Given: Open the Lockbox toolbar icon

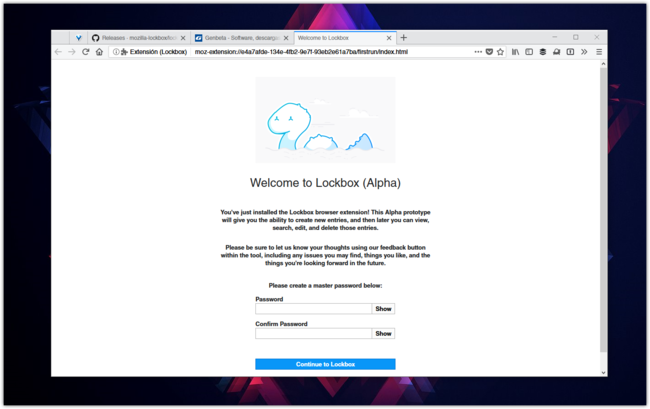Looking at the screenshot, I should pos(570,52).
